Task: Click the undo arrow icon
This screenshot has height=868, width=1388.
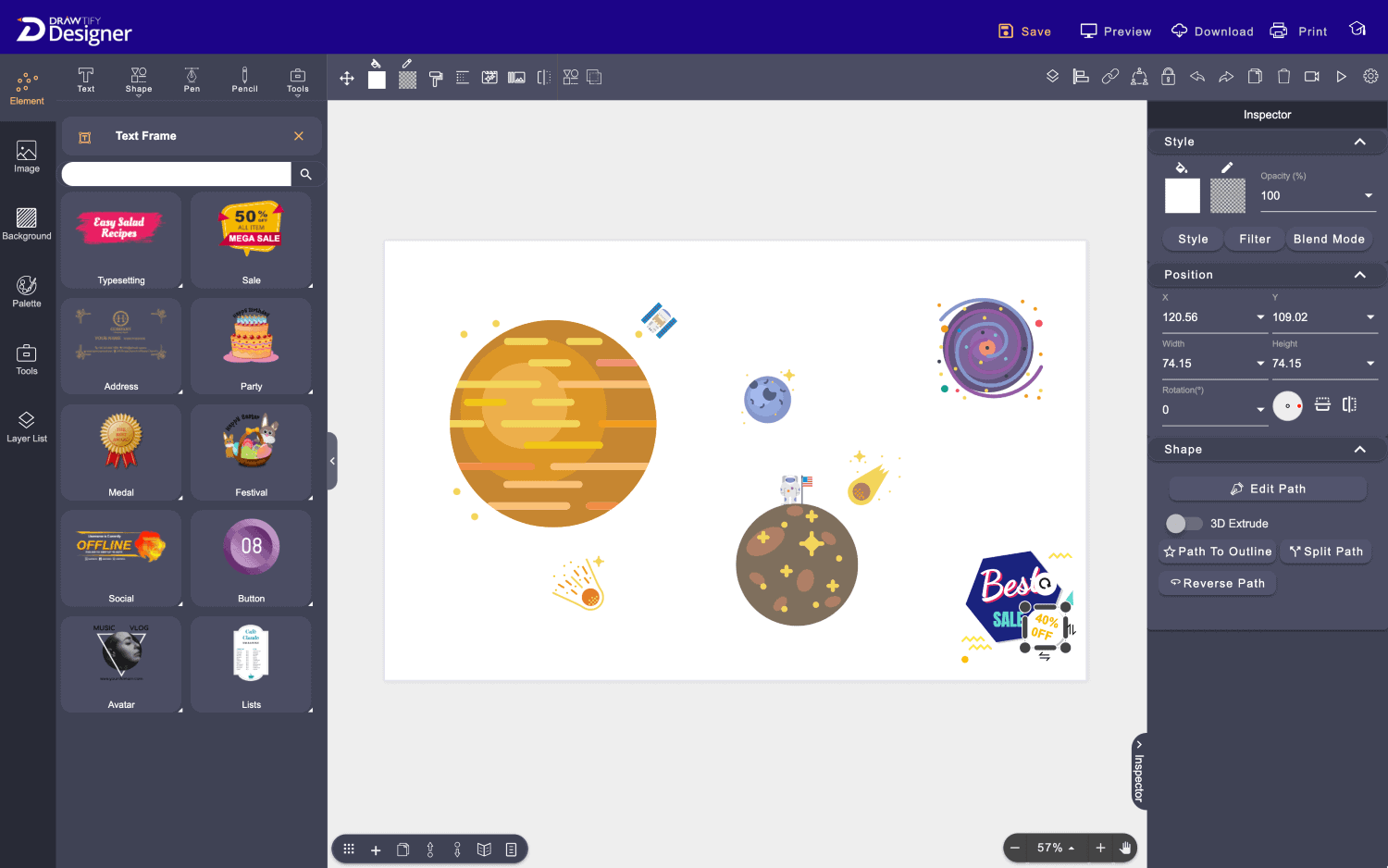Action: (1197, 77)
